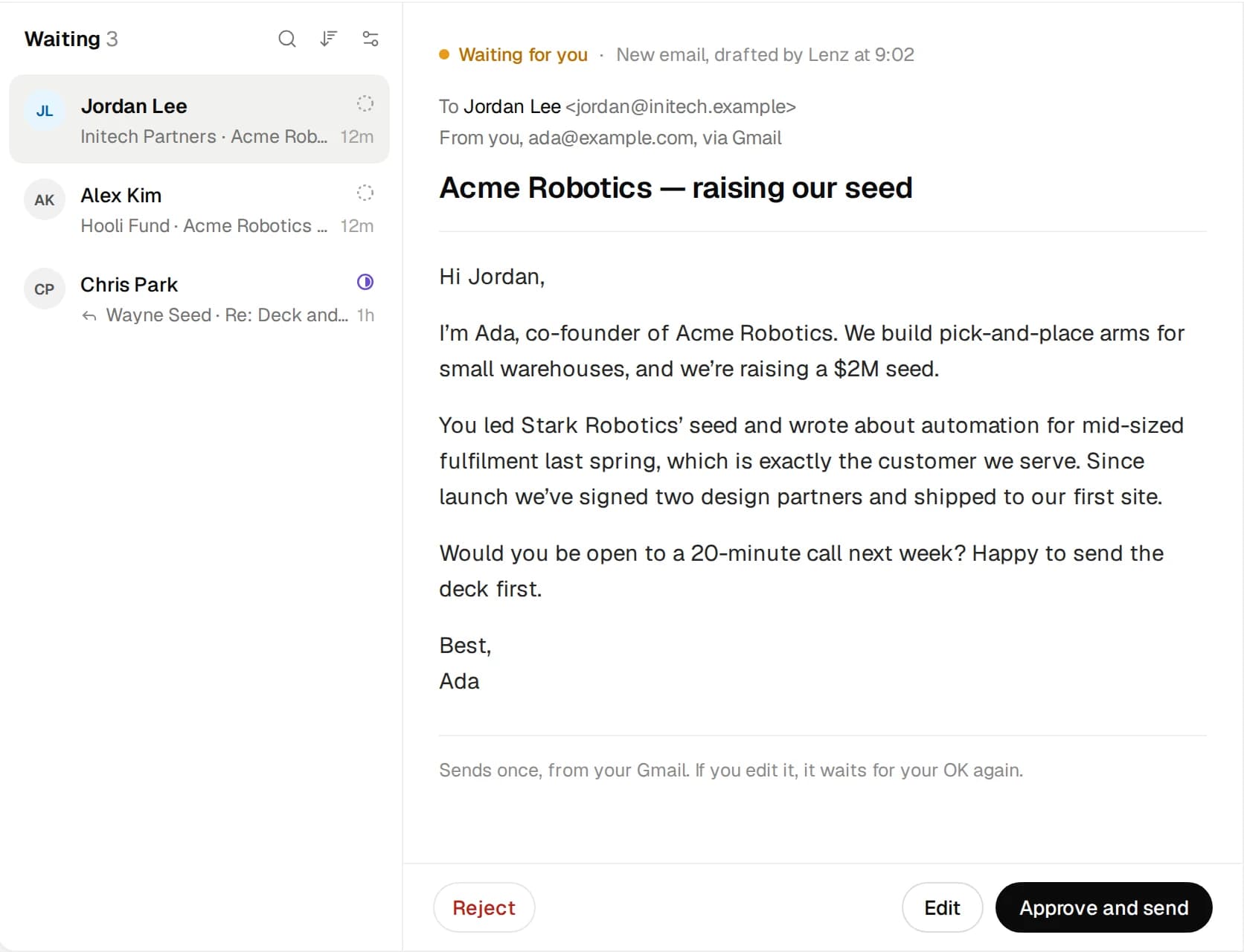Click the 'Hi Jordan,' greeting line
The image size is (1244, 952).
tap(492, 277)
